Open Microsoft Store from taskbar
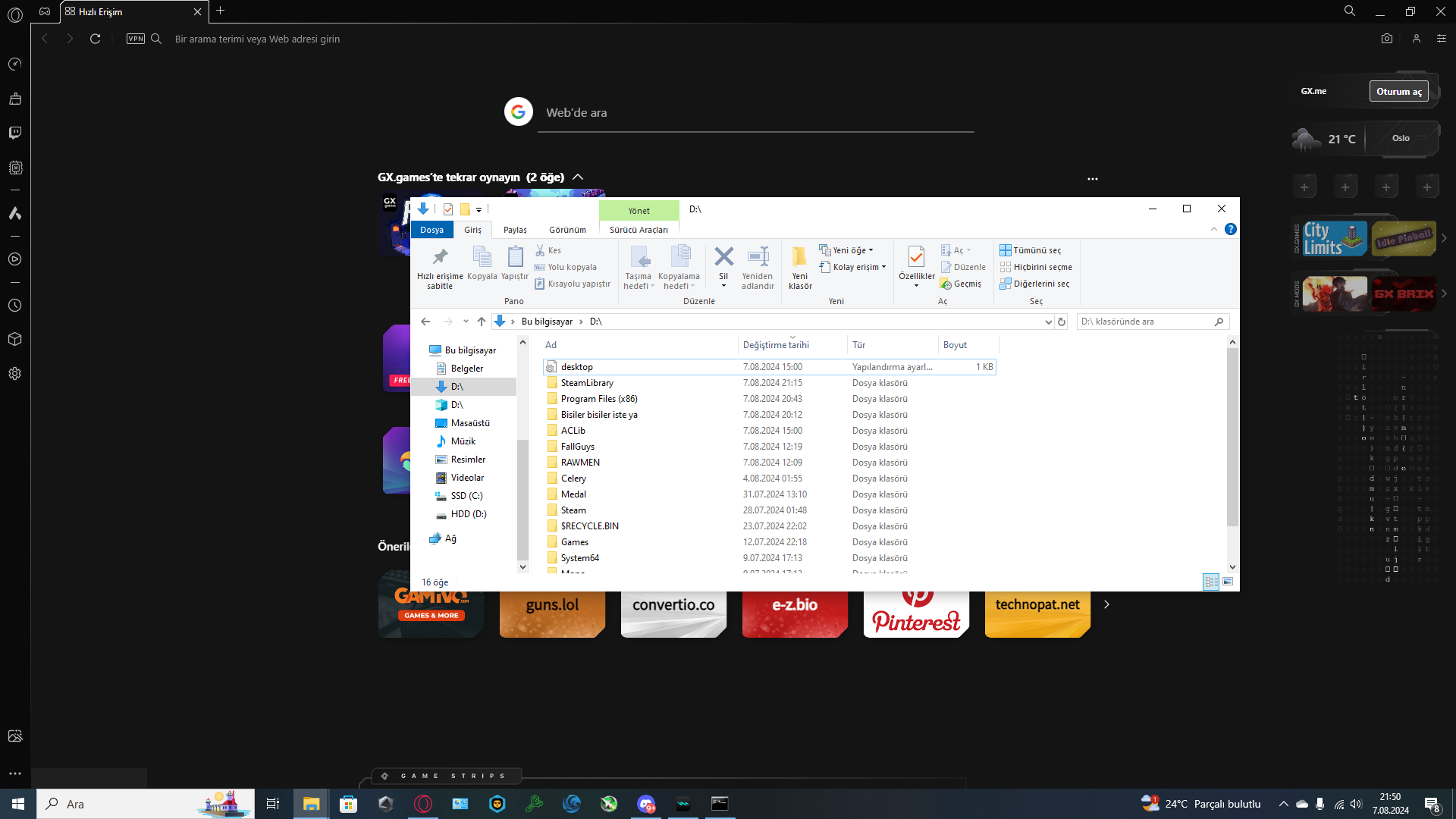Image resolution: width=1456 pixels, height=819 pixels. point(348,804)
